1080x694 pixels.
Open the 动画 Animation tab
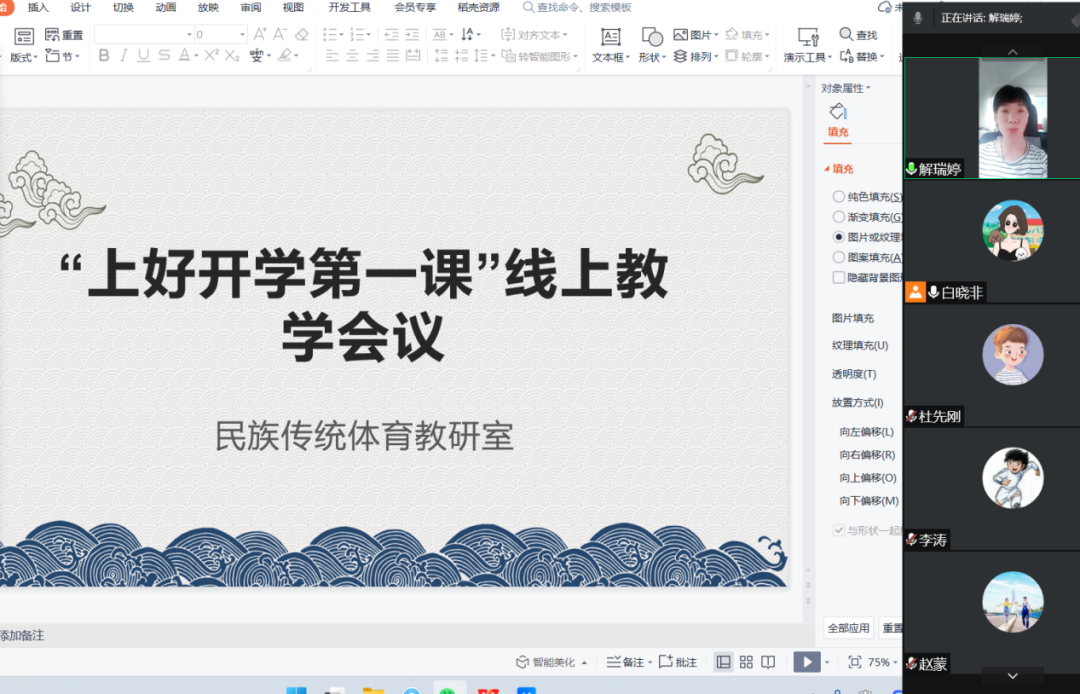pos(166,7)
